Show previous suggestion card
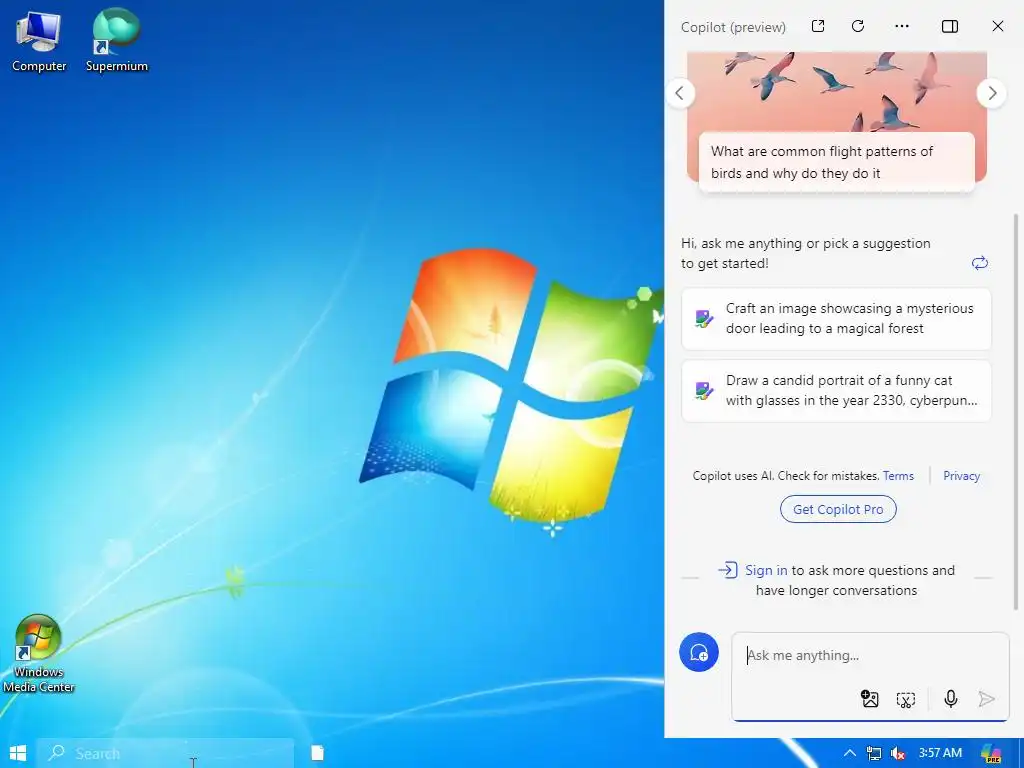 (x=680, y=93)
